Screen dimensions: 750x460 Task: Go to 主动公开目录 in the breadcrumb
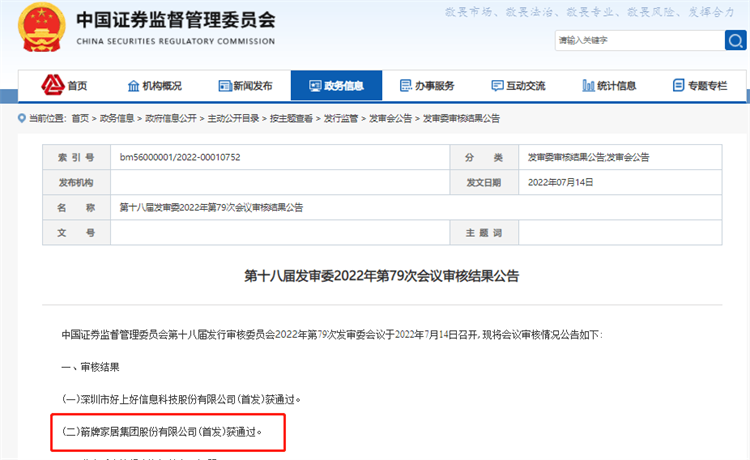click(233, 118)
